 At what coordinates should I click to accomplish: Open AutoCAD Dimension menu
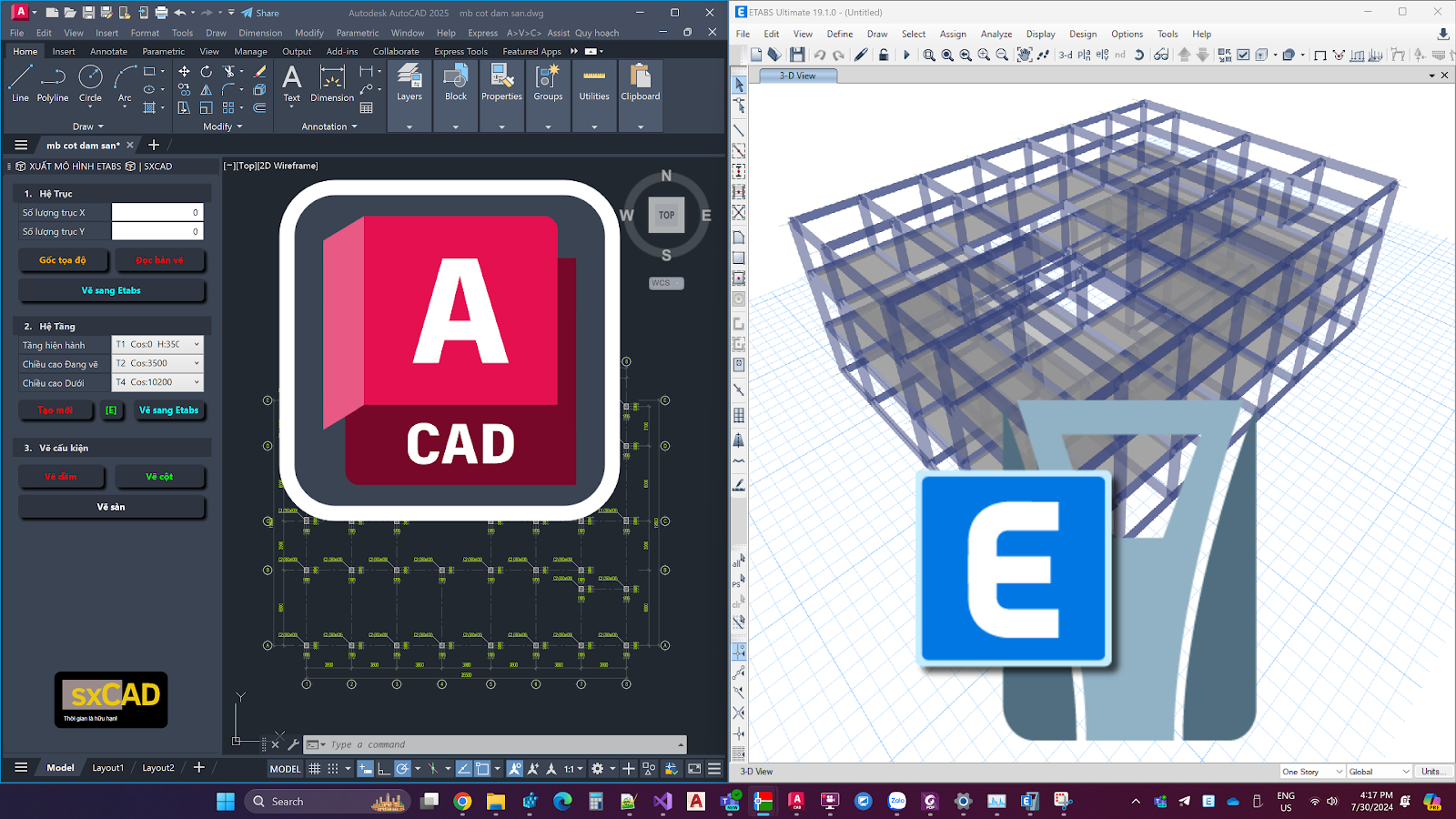[x=260, y=33]
